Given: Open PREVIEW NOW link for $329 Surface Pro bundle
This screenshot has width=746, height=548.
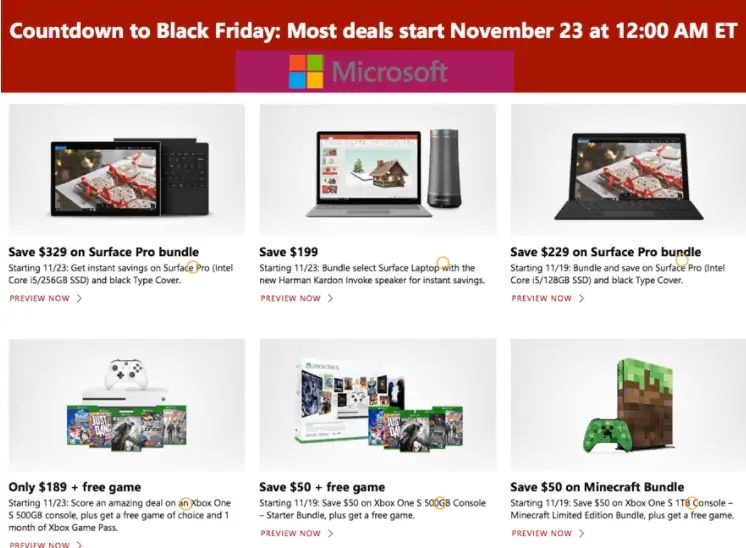Looking at the screenshot, I should tap(39, 298).
